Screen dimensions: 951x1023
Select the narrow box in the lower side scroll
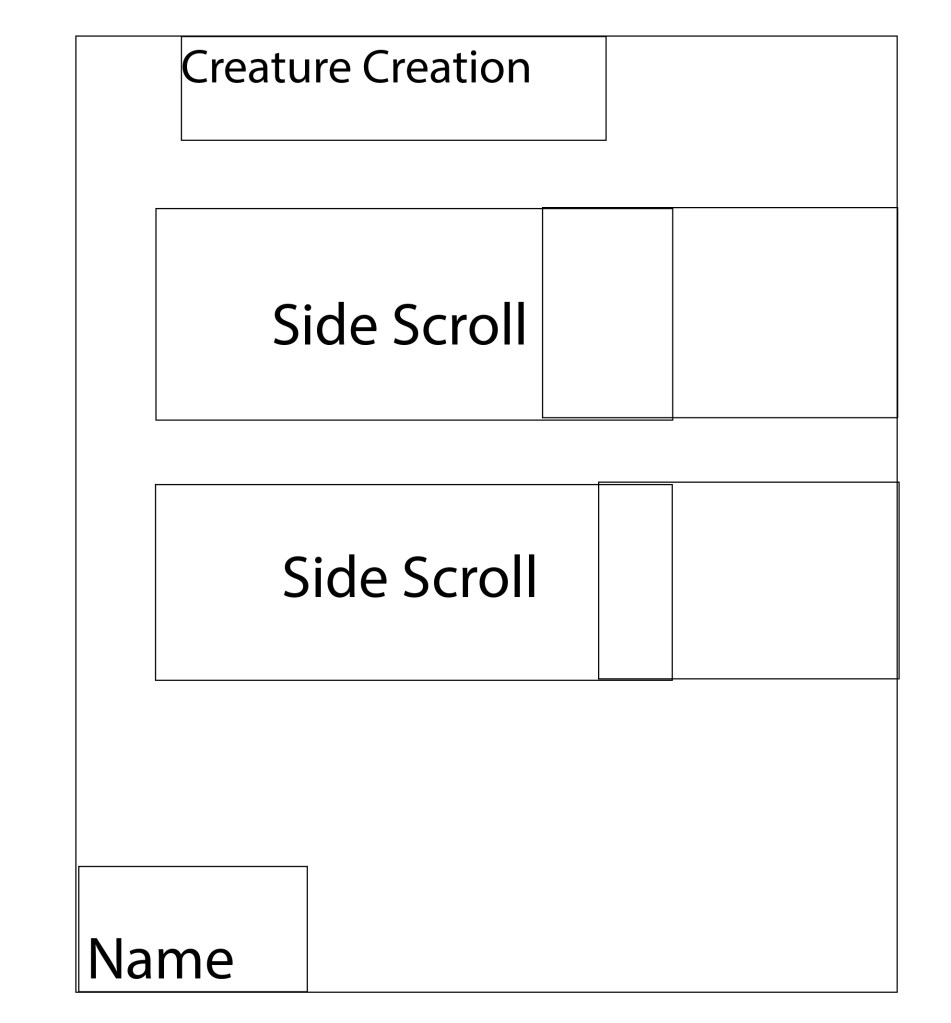pyautogui.click(x=635, y=581)
